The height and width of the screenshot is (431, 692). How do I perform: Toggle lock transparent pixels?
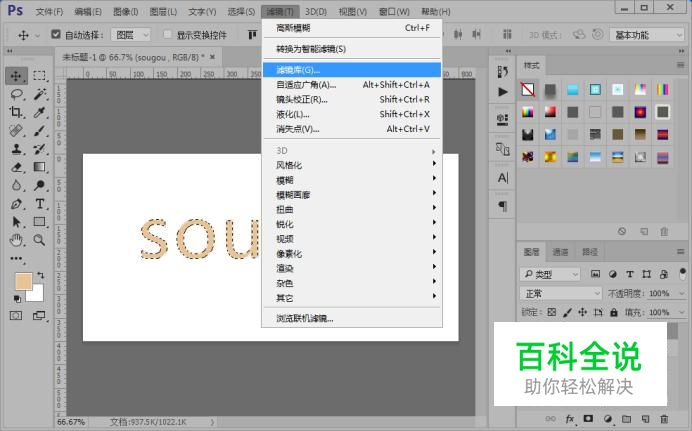(x=552, y=312)
